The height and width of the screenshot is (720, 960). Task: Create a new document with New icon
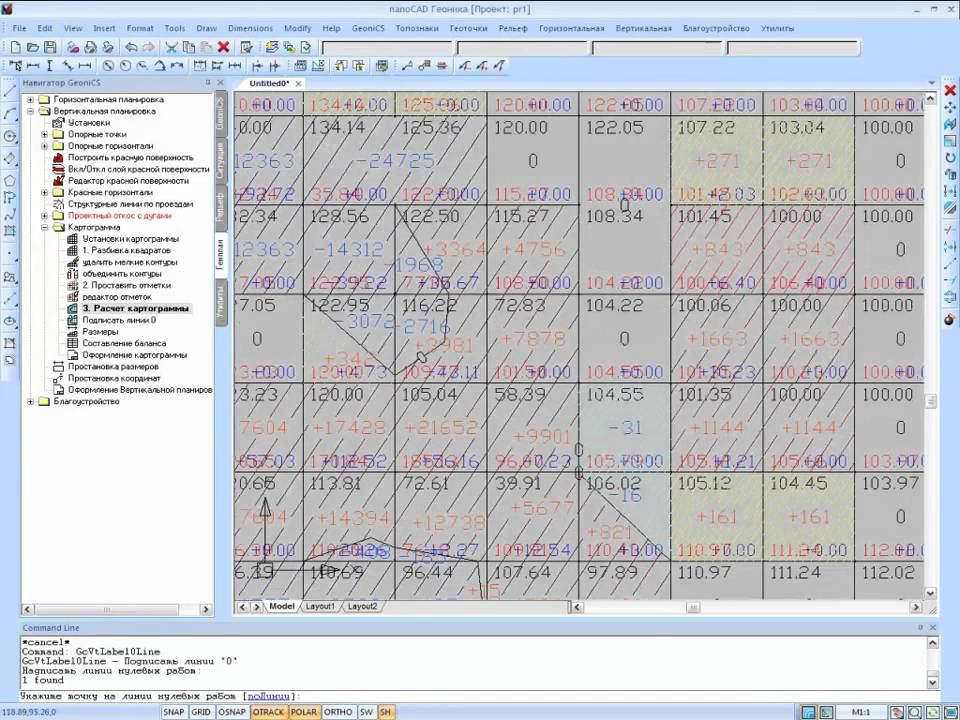tap(16, 47)
